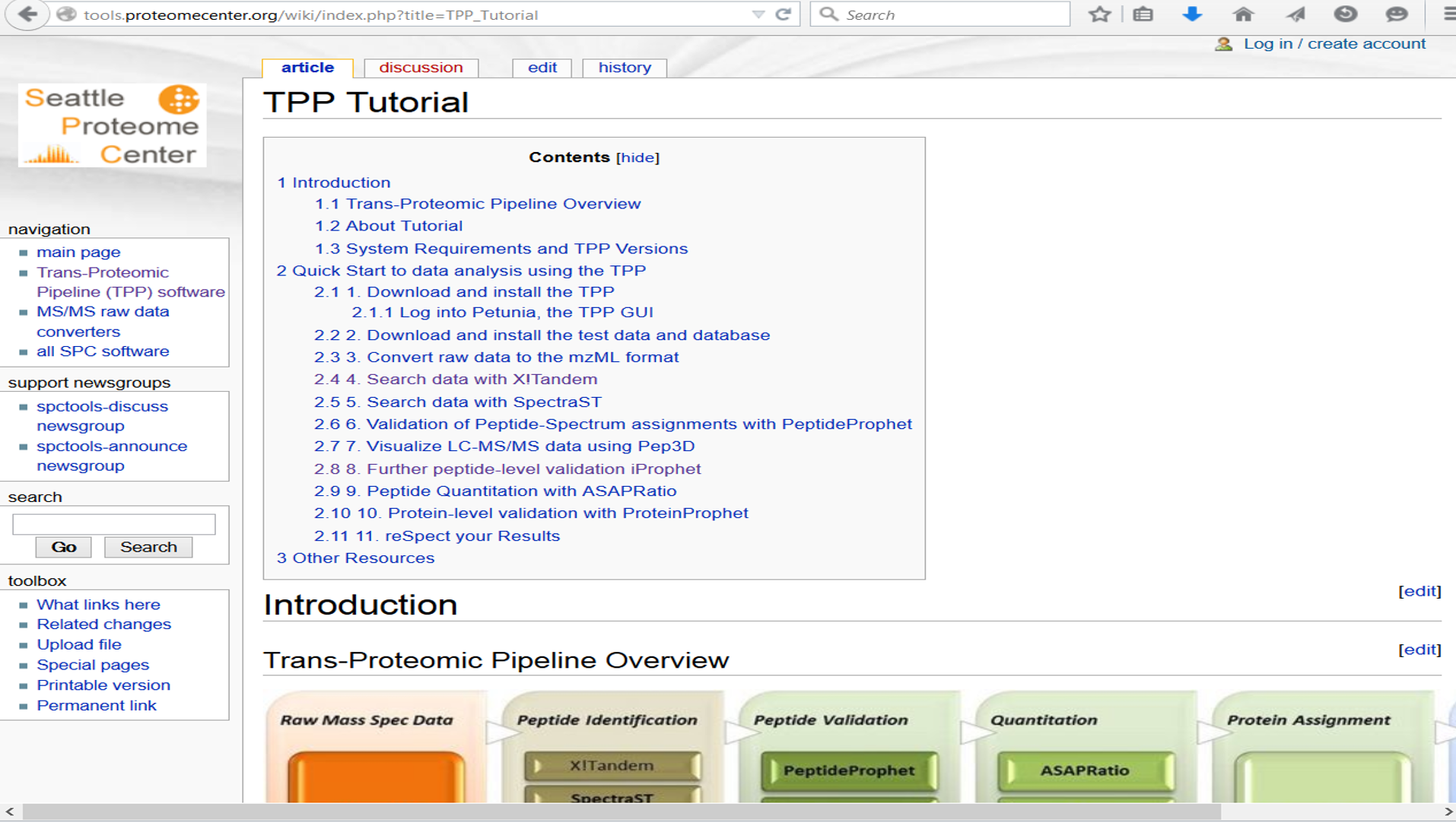The width and height of the screenshot is (1456, 823).
Task: Click the globe site identity icon
Action: click(x=67, y=14)
